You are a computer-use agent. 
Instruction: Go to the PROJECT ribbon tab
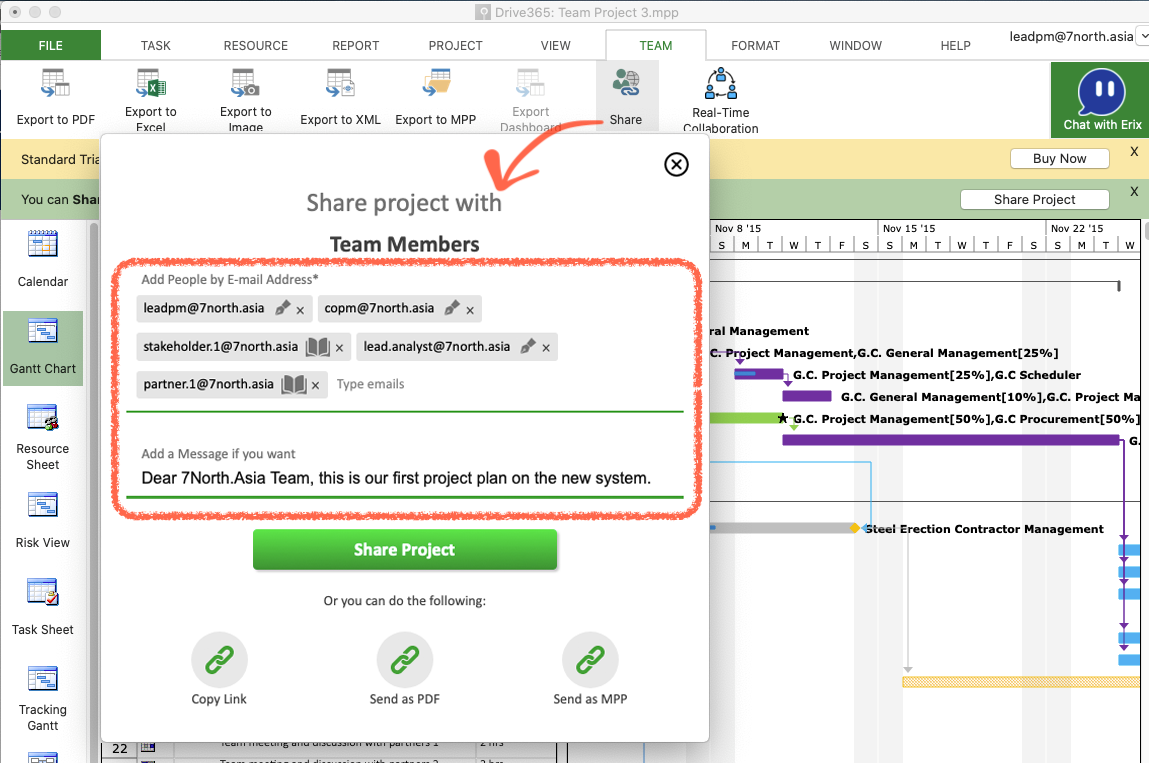456,45
